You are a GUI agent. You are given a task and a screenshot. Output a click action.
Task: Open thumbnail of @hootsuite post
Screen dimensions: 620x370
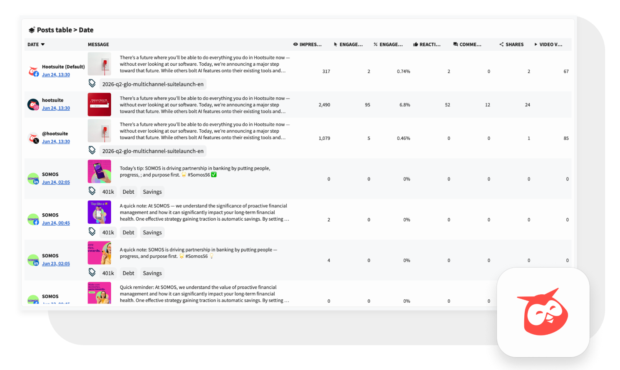tap(99, 131)
